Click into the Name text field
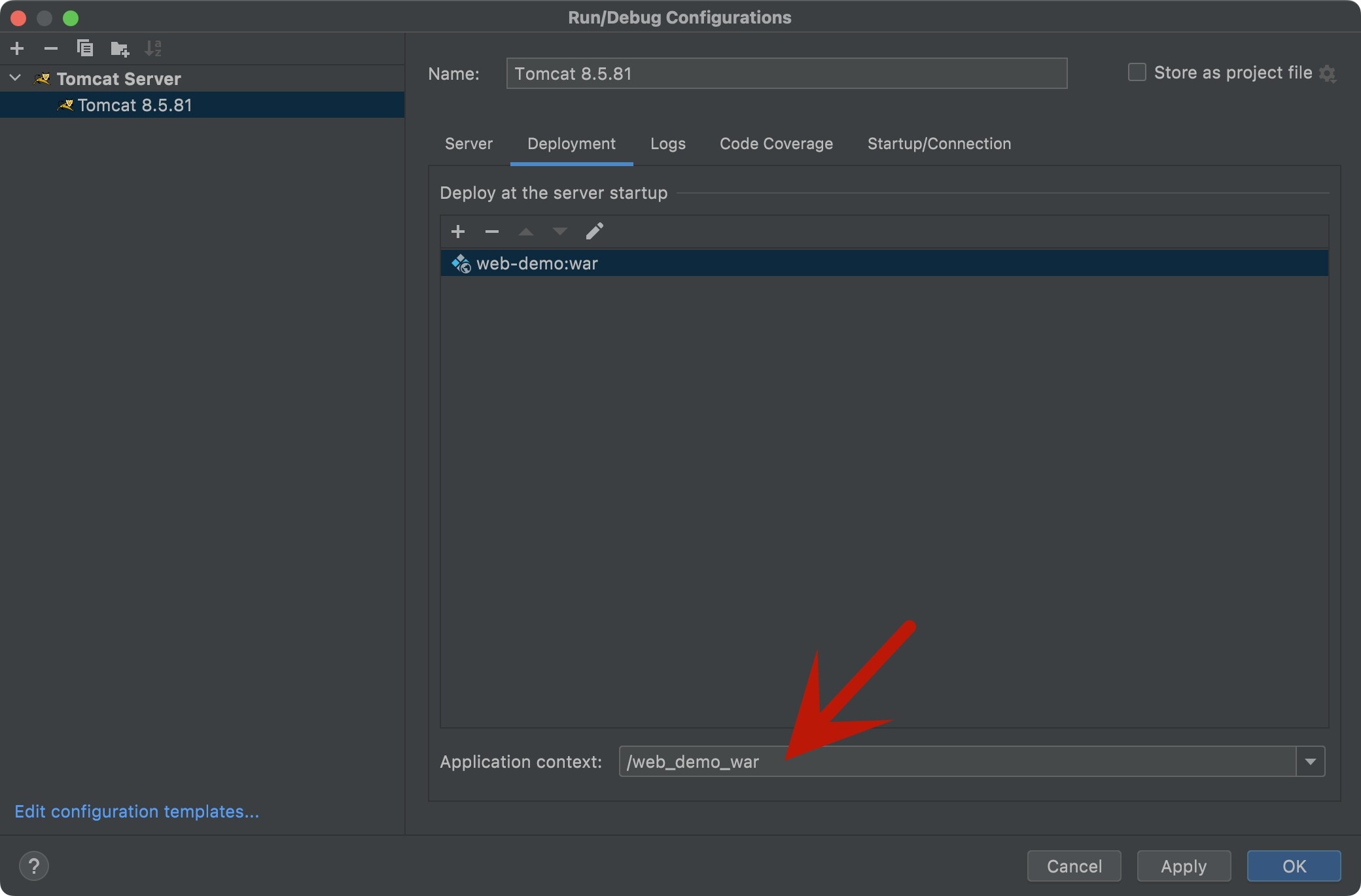Screen dimensions: 1361x896 [785, 73]
